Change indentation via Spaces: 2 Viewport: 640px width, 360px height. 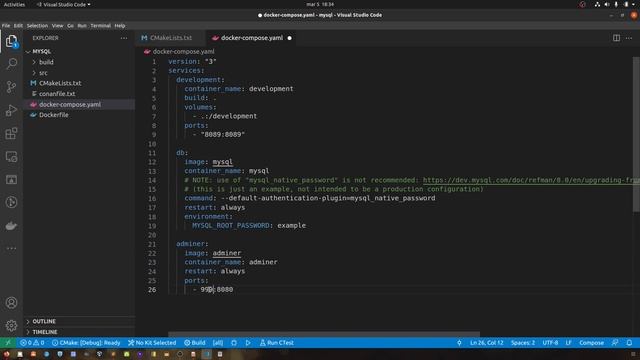(523, 342)
